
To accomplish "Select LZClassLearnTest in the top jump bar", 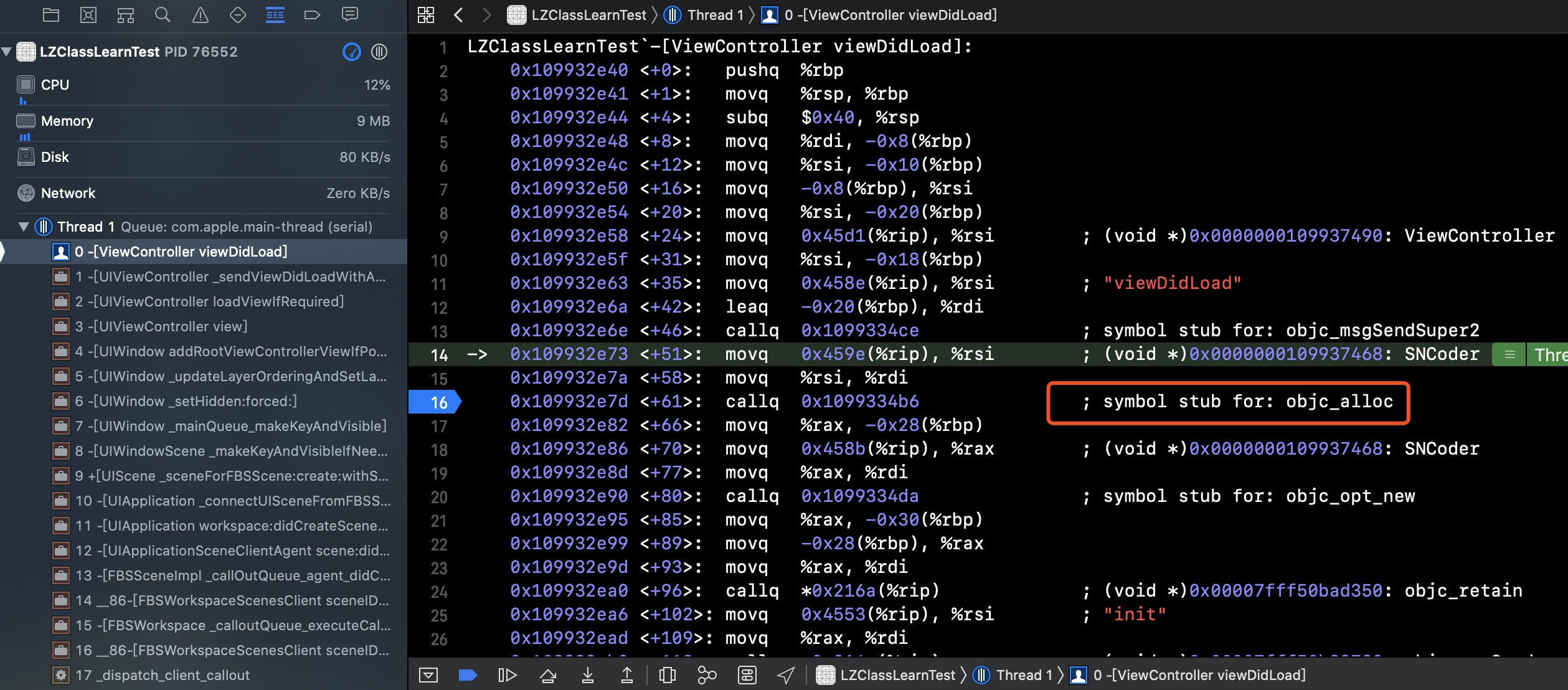I will point(588,15).
